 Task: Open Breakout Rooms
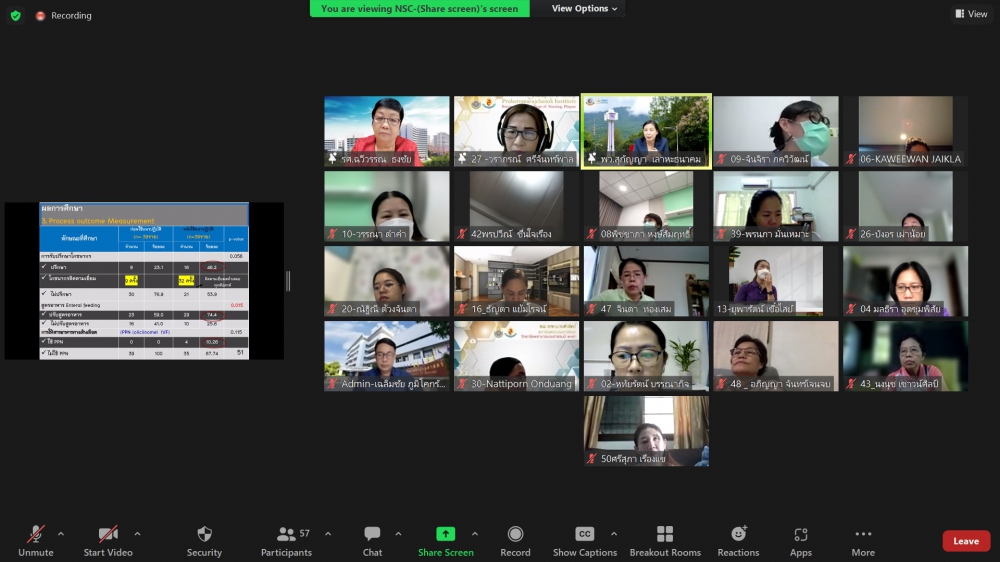click(x=665, y=535)
